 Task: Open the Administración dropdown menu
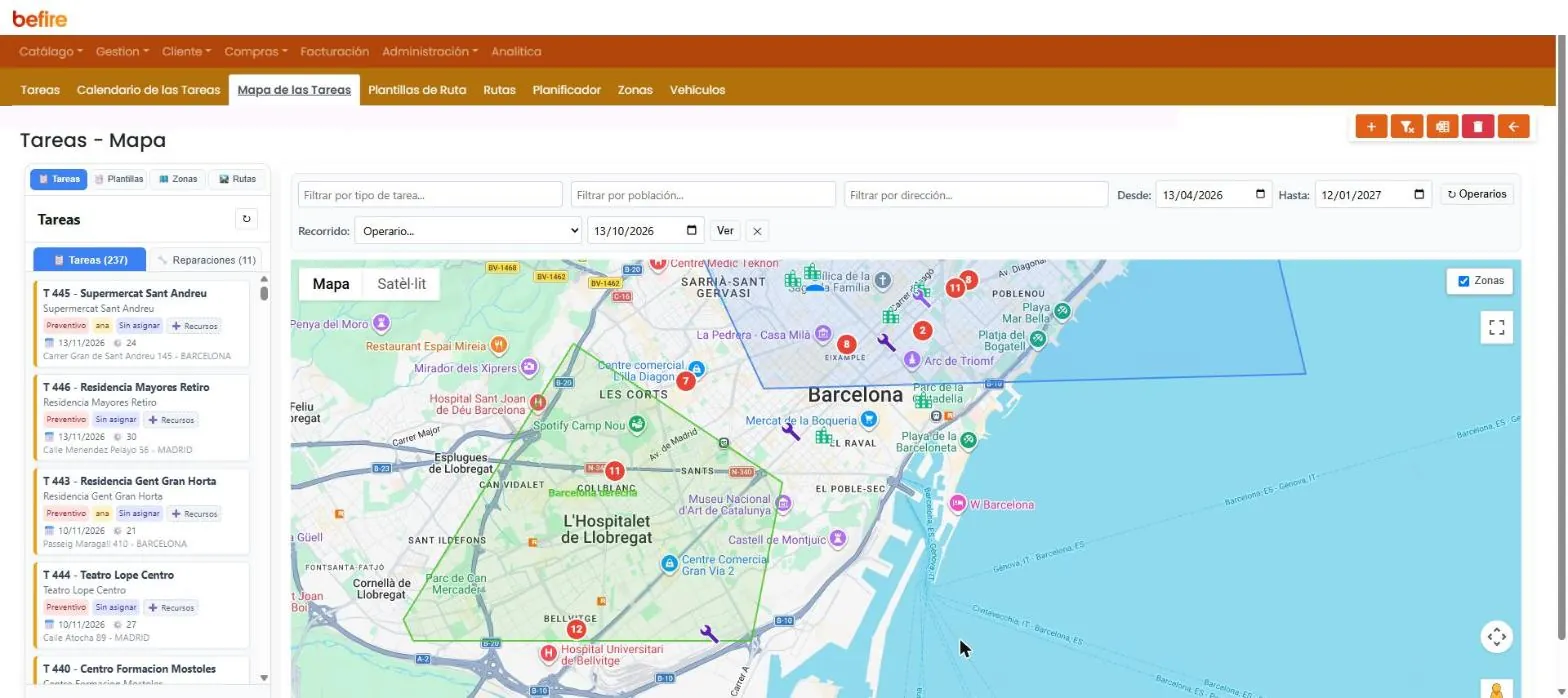[430, 51]
